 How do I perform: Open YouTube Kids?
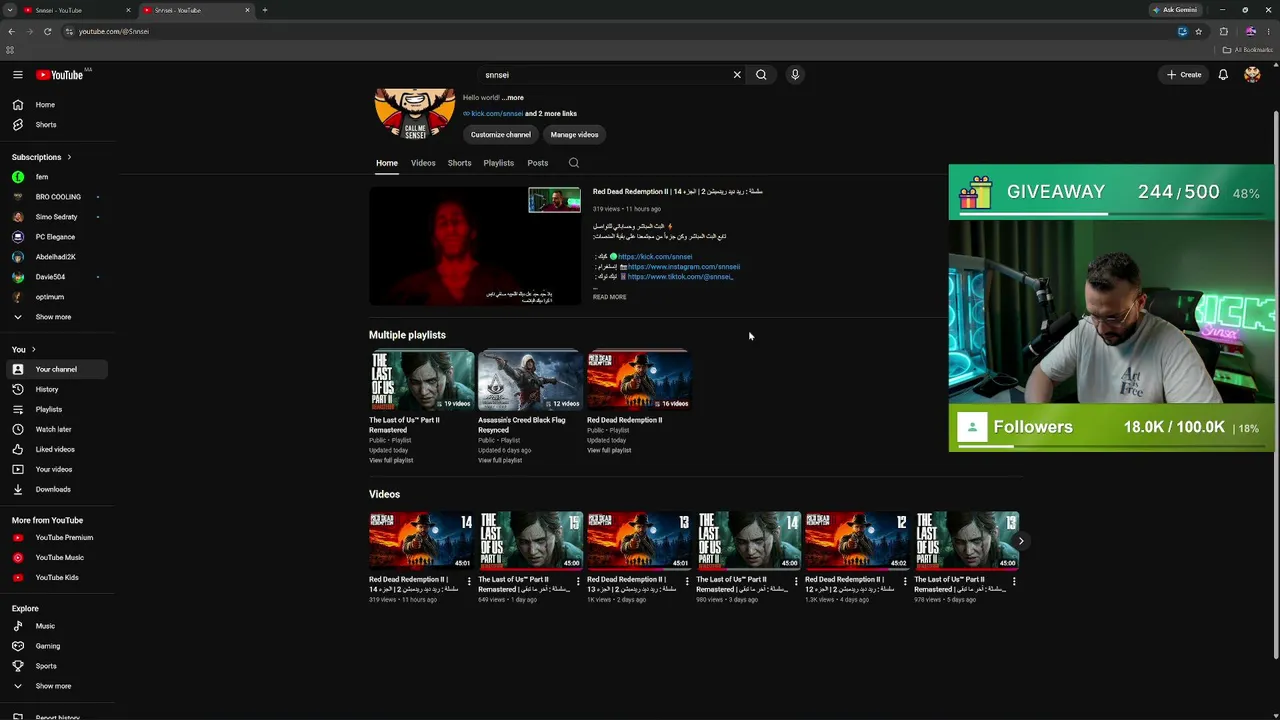coord(56,577)
